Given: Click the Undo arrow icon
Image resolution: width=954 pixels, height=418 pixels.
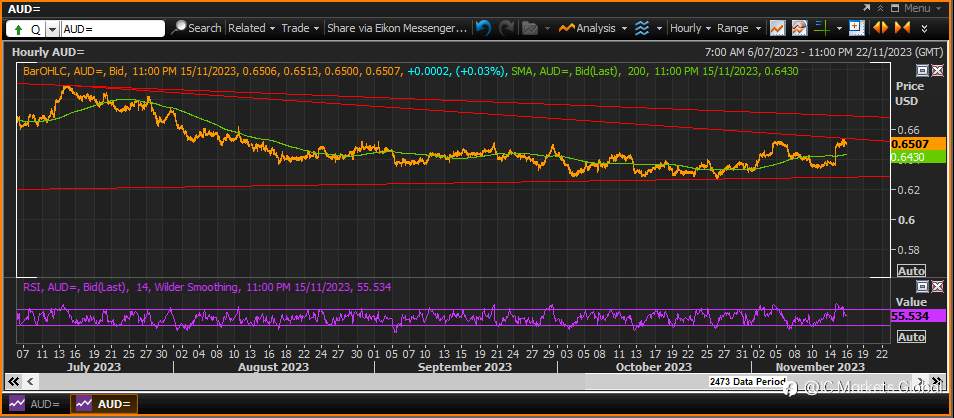Looking at the screenshot, I should coord(483,28).
